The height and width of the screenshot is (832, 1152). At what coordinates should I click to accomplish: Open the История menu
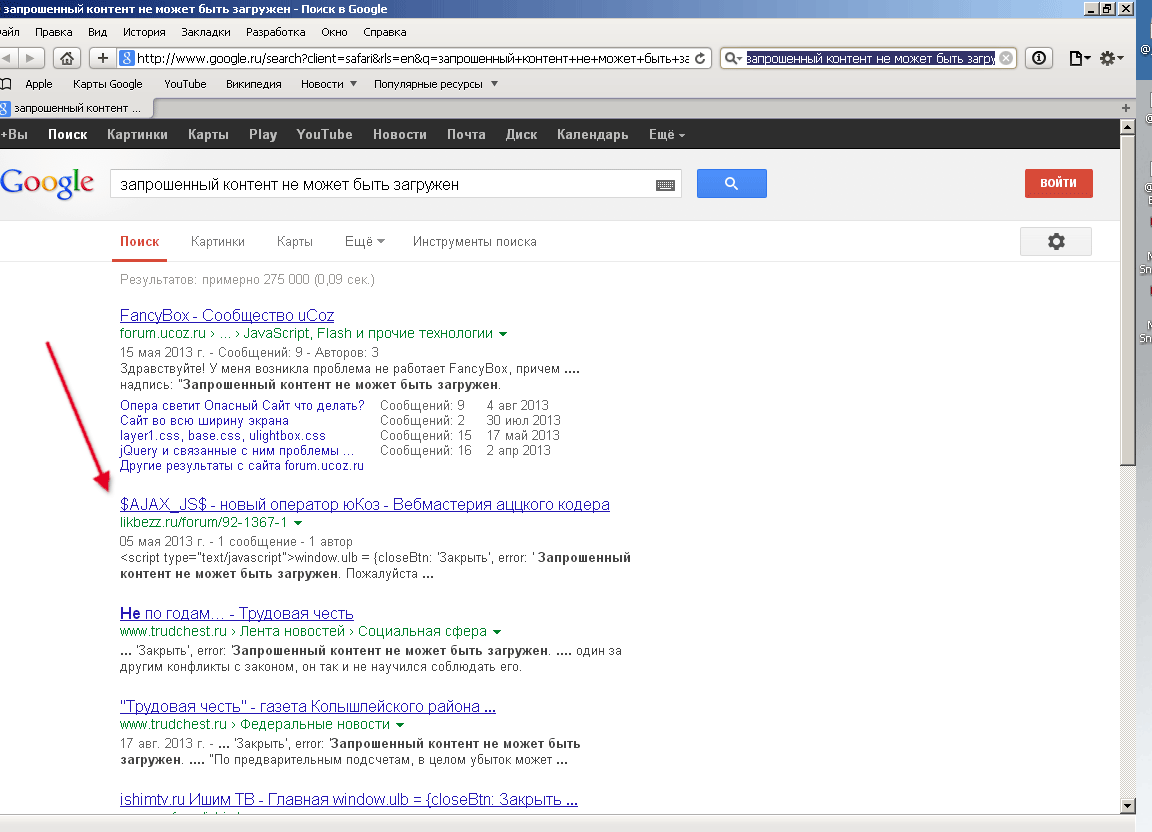click(x=144, y=32)
